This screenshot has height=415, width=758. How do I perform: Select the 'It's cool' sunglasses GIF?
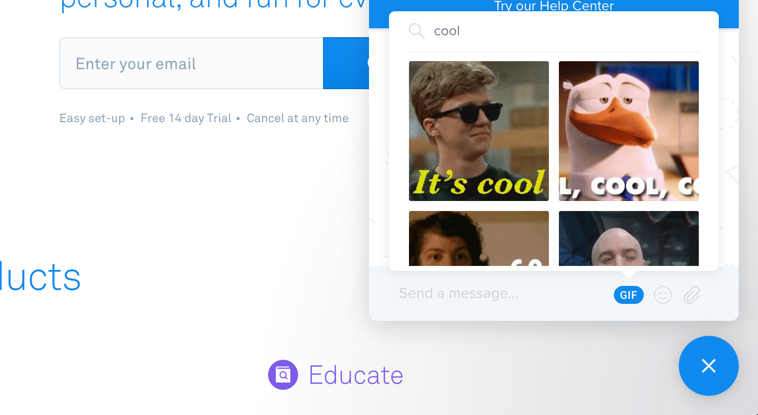click(479, 131)
